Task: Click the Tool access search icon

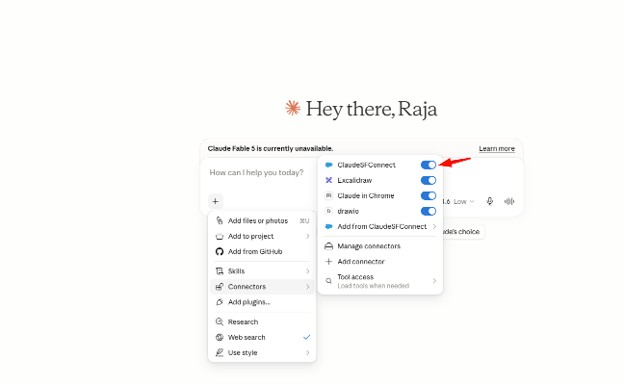Action: 329,281
